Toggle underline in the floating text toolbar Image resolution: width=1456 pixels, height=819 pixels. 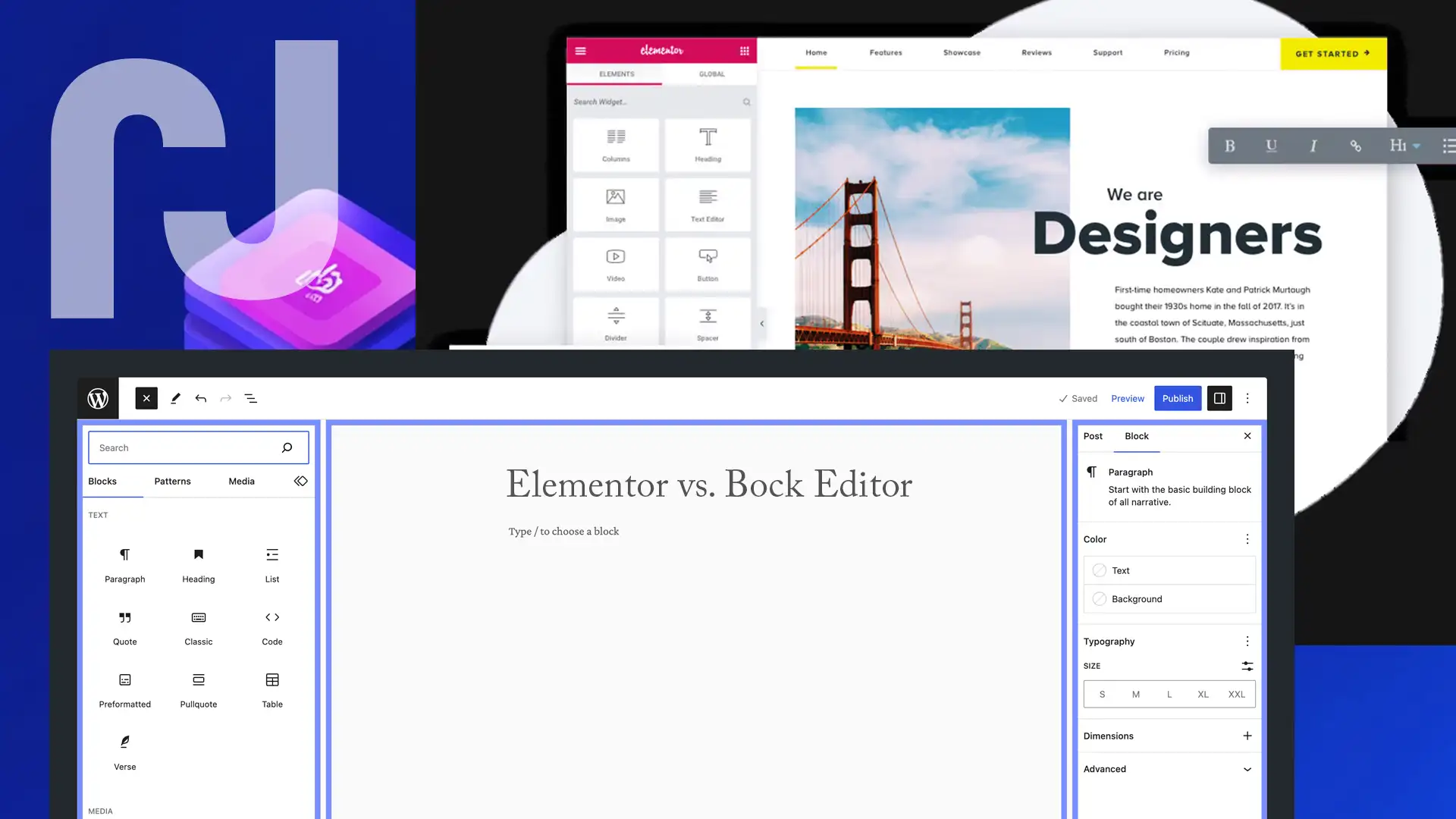1272,146
